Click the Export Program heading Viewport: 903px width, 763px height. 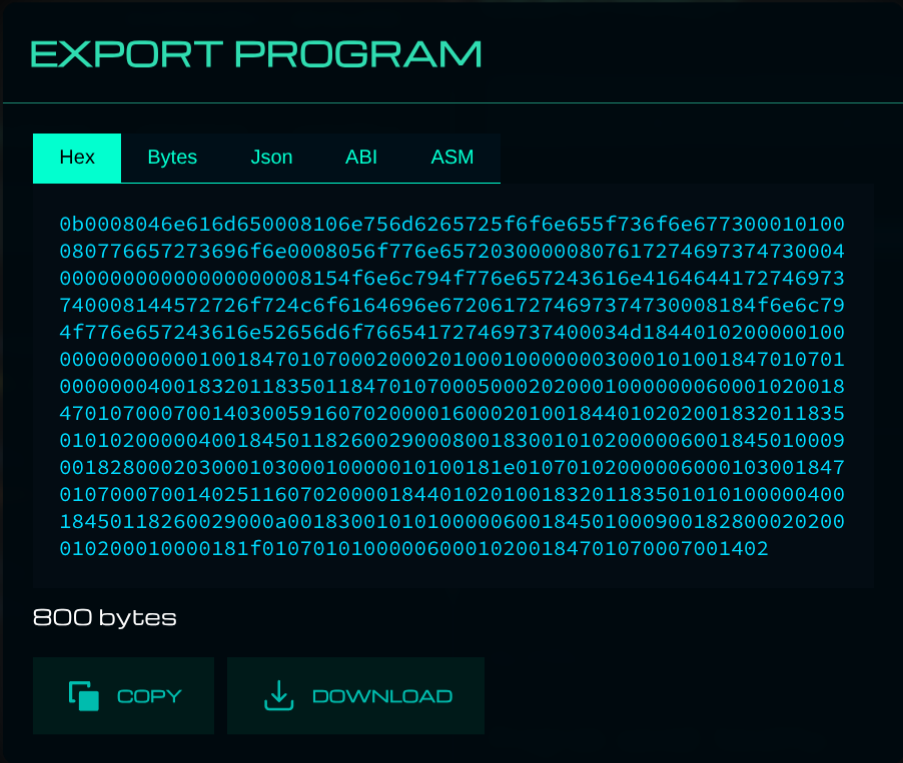pos(256,54)
